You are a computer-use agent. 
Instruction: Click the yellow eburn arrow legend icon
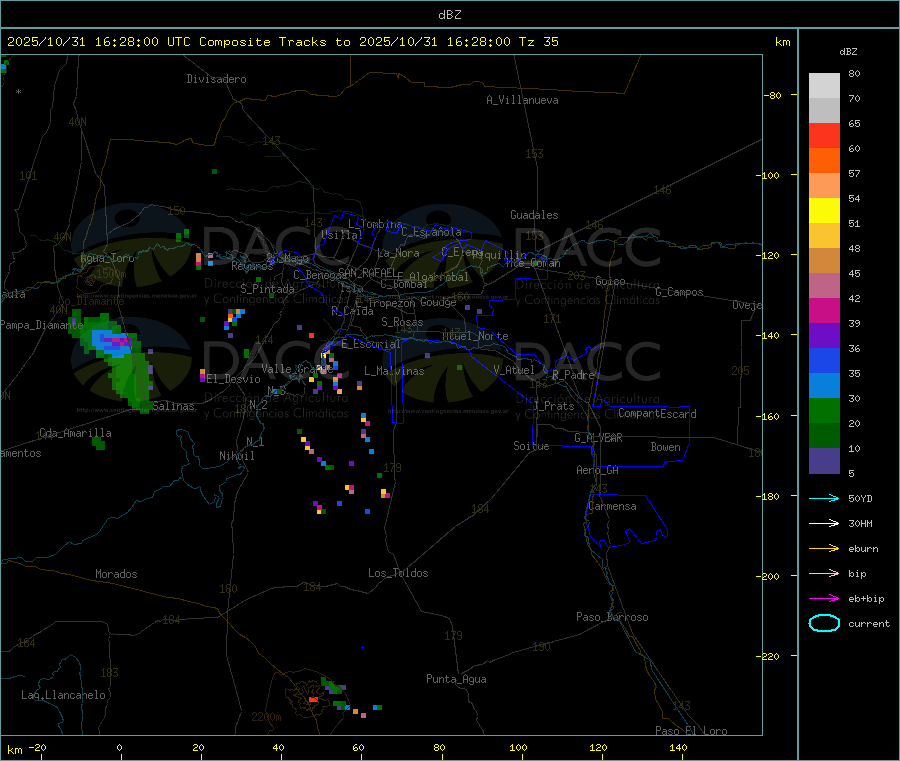[824, 549]
